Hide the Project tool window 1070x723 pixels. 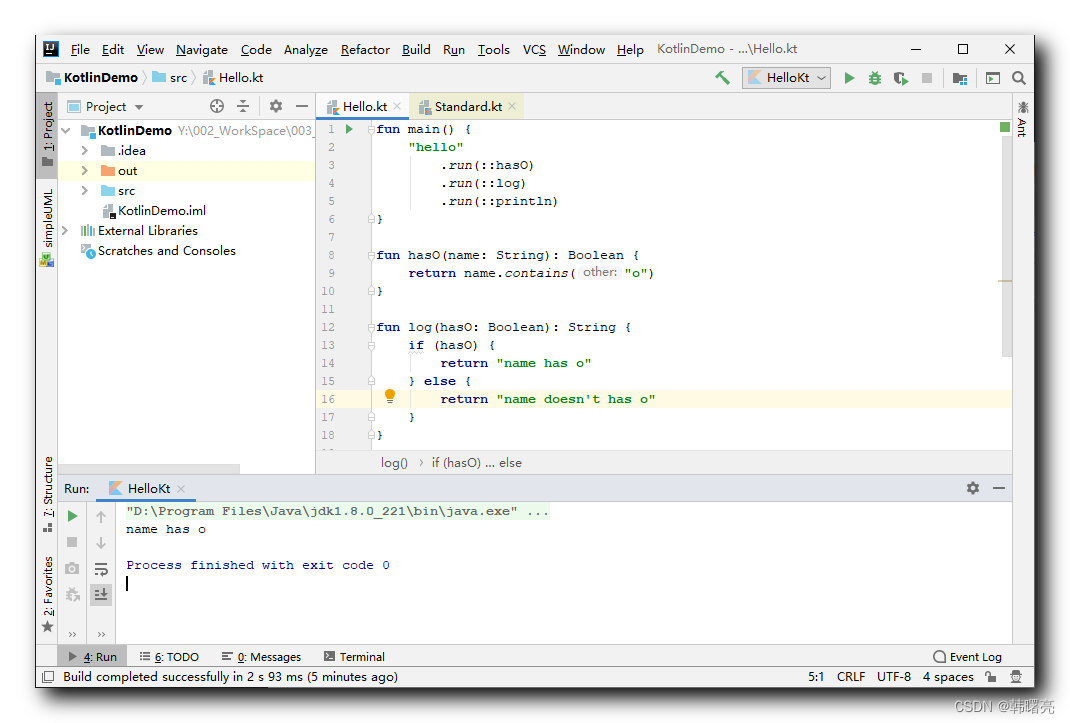point(302,106)
